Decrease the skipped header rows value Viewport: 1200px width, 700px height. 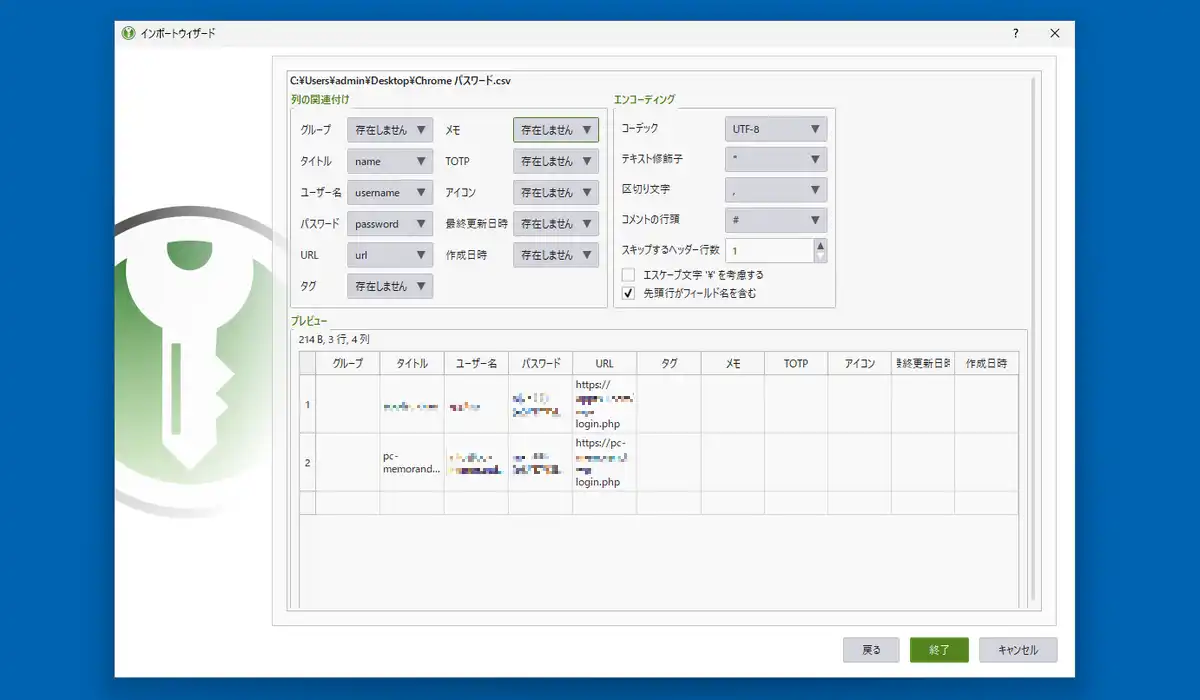[x=821, y=256]
